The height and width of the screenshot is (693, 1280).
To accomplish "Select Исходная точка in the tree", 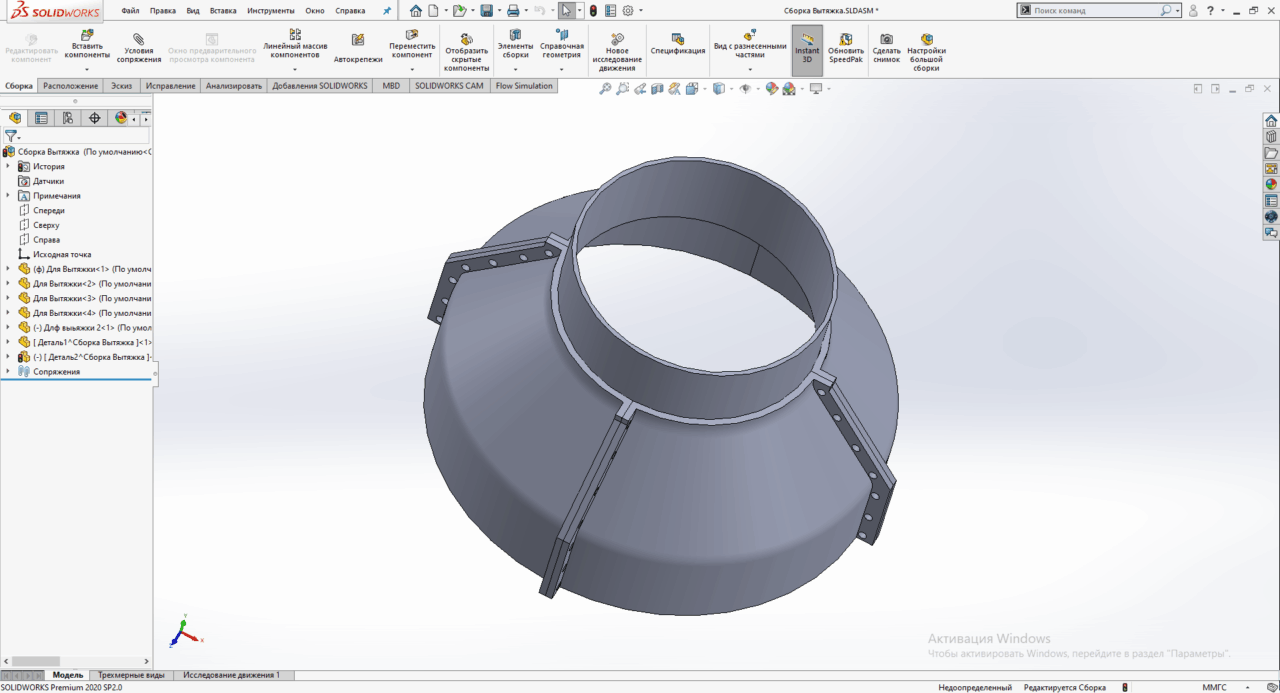I will [x=62, y=254].
